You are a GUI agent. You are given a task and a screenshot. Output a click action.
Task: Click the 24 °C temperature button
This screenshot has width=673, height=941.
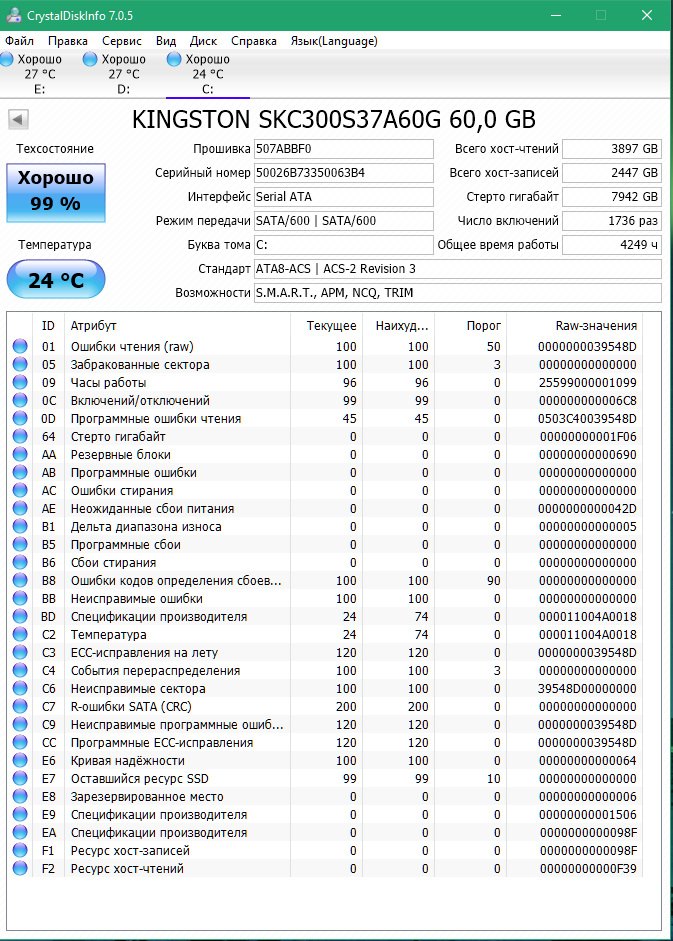[56, 279]
